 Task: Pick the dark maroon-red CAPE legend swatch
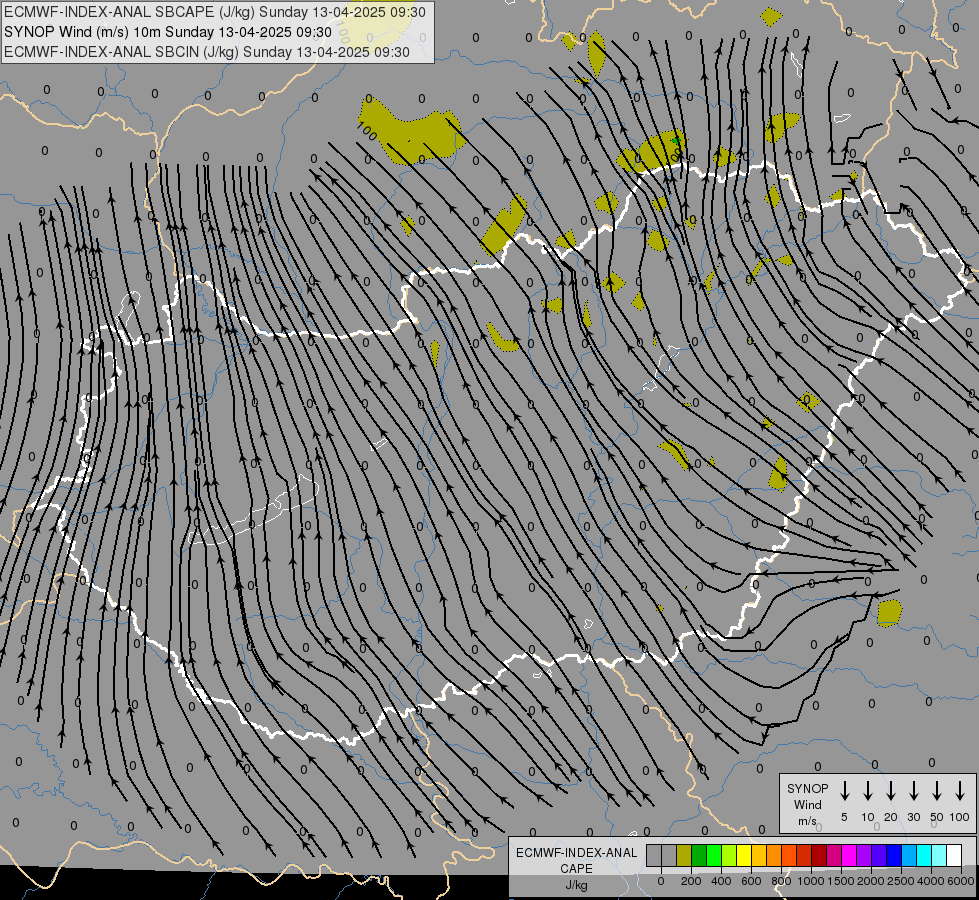tap(819, 855)
